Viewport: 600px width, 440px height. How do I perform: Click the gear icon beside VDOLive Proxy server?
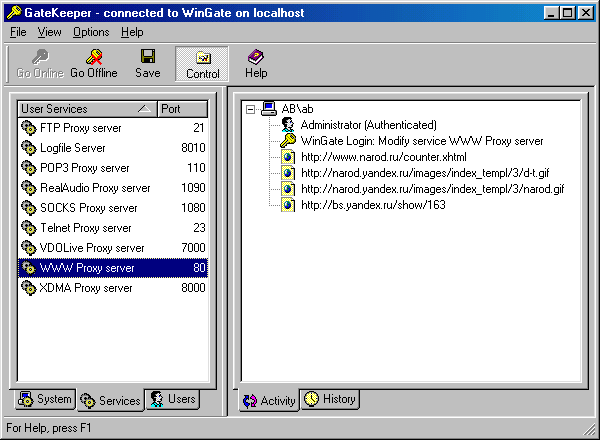[29, 248]
